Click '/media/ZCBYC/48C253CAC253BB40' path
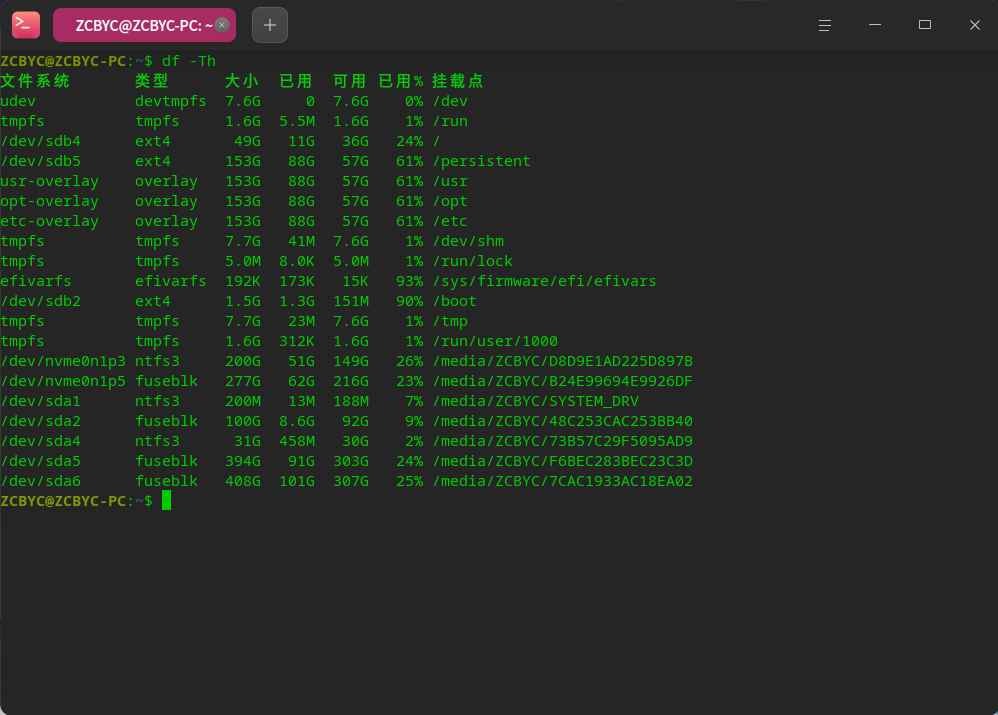Screen dimensions: 998x715 click(x=563, y=421)
